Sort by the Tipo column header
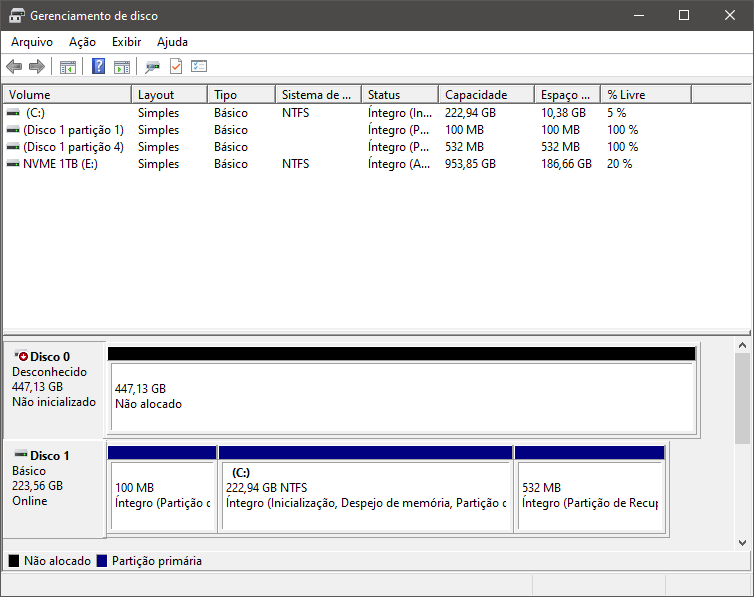 click(x=242, y=95)
